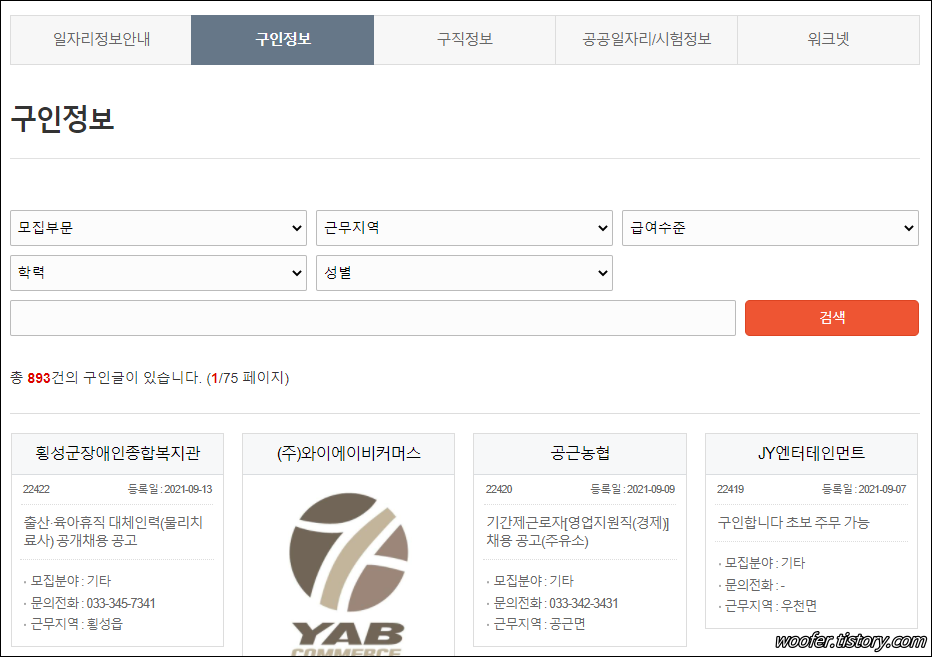Click phone number 033-345-7341
The height and width of the screenshot is (657, 932).
[x=121, y=603]
